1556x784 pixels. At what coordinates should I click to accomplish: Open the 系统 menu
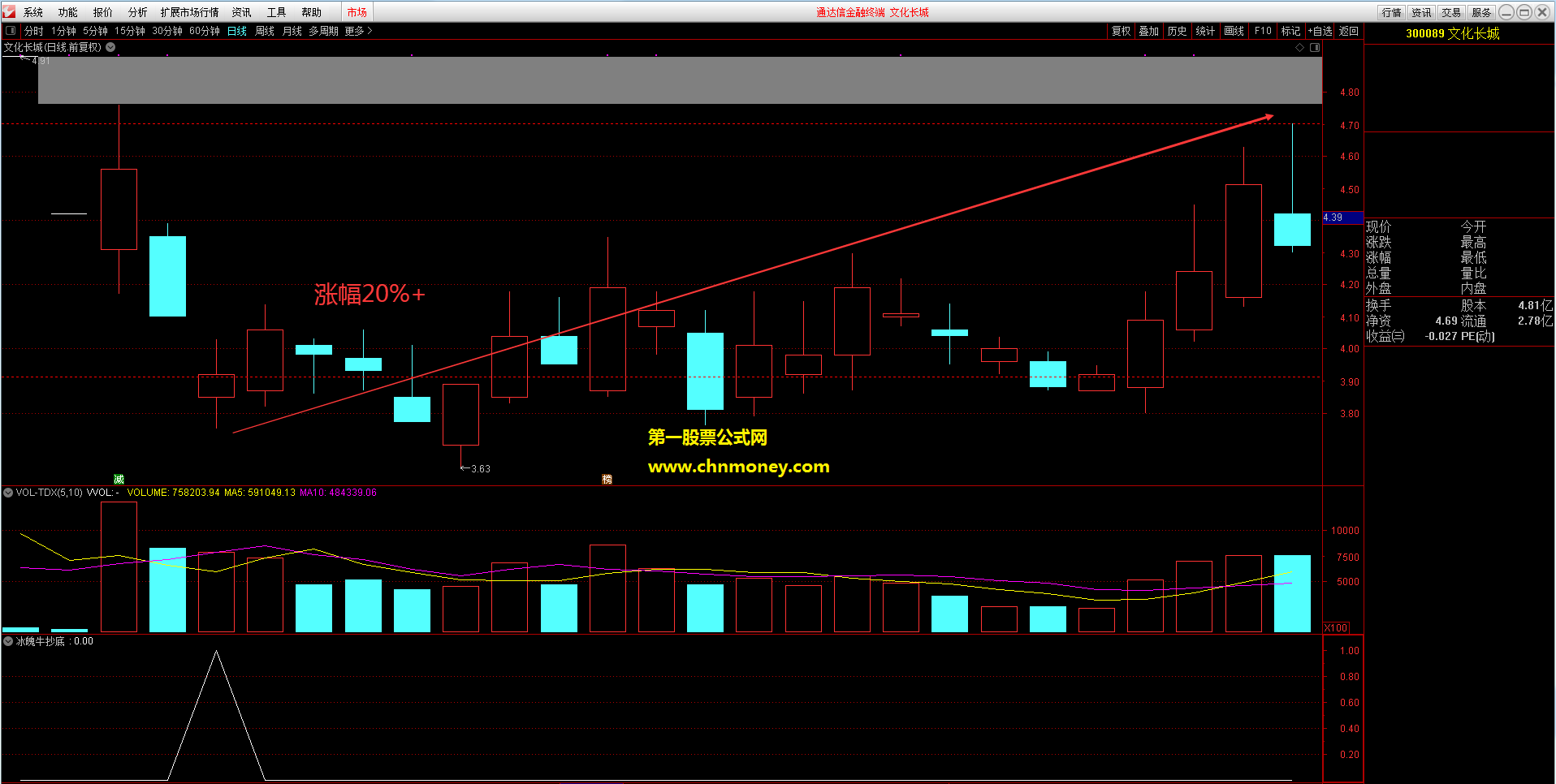coord(33,12)
